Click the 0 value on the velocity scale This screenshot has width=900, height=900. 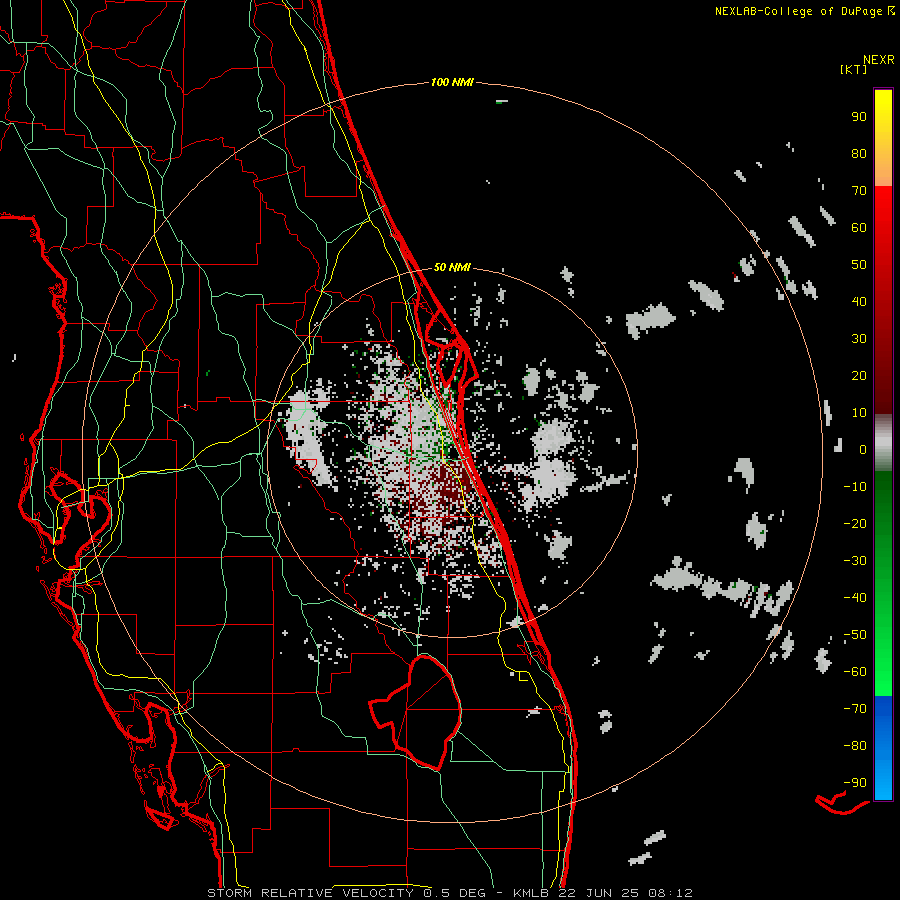[x=863, y=449]
